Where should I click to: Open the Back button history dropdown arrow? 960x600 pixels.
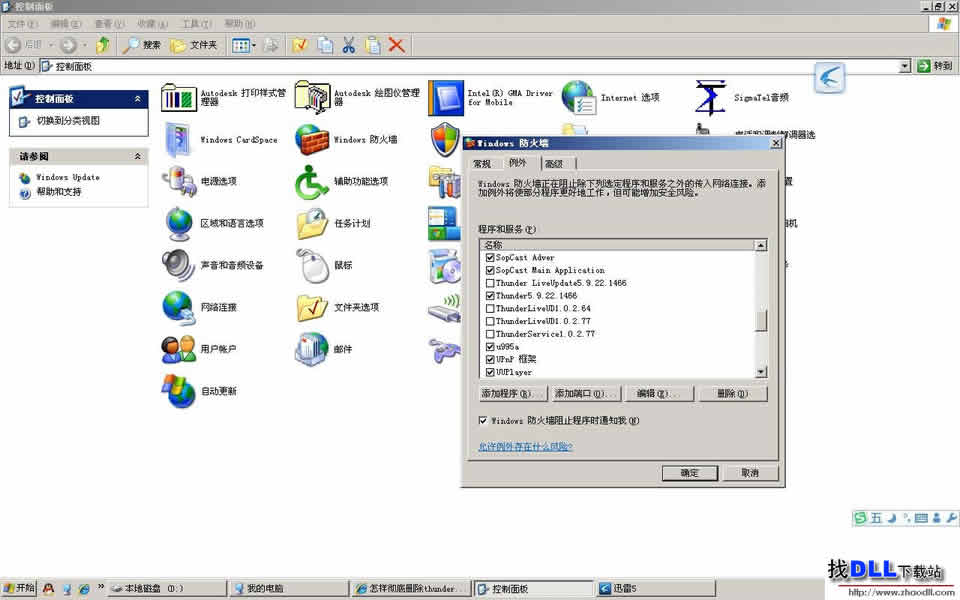pos(51,45)
